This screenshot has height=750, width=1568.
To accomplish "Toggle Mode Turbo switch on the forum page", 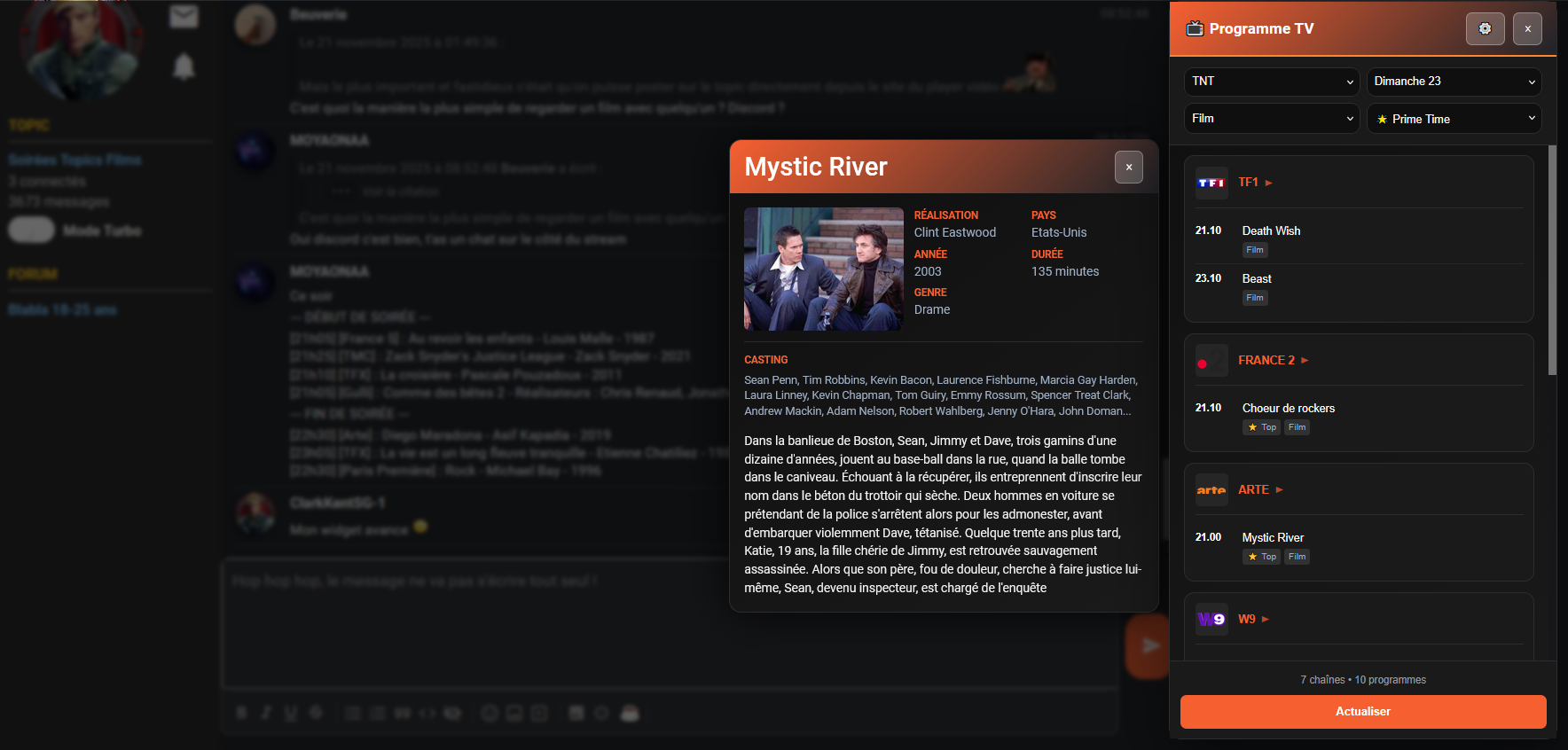I will point(31,230).
